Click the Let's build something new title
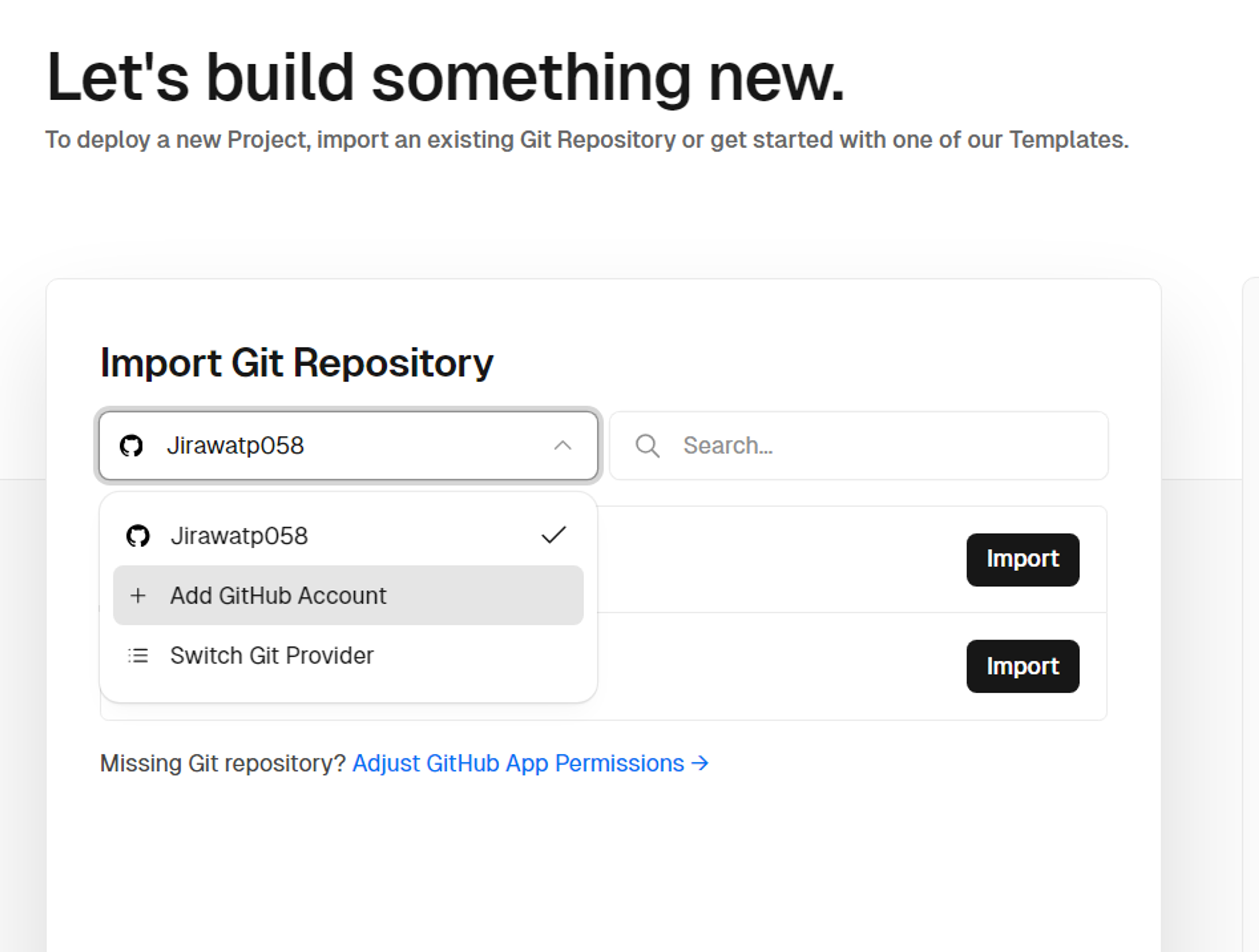 446,78
